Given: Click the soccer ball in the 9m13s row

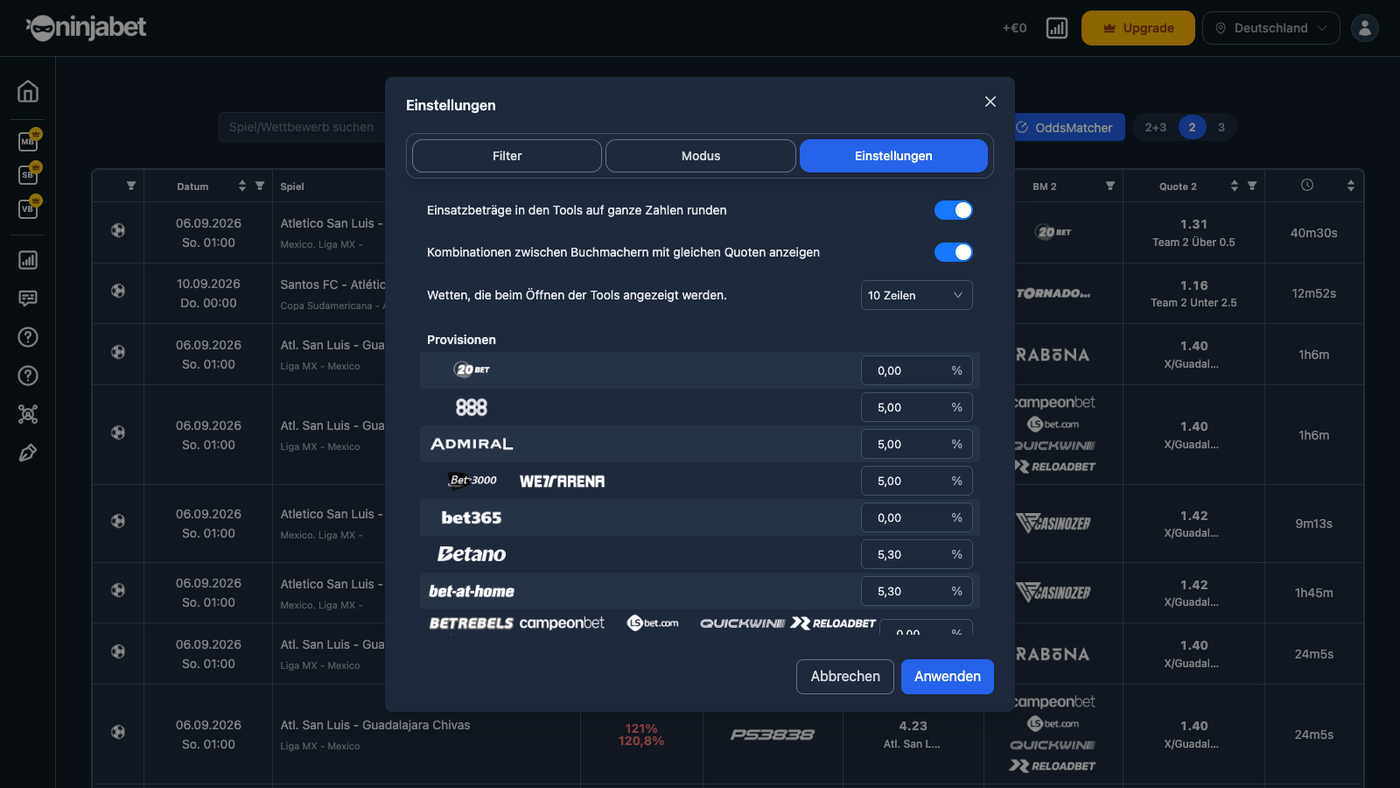Looking at the screenshot, I should pos(118,522).
